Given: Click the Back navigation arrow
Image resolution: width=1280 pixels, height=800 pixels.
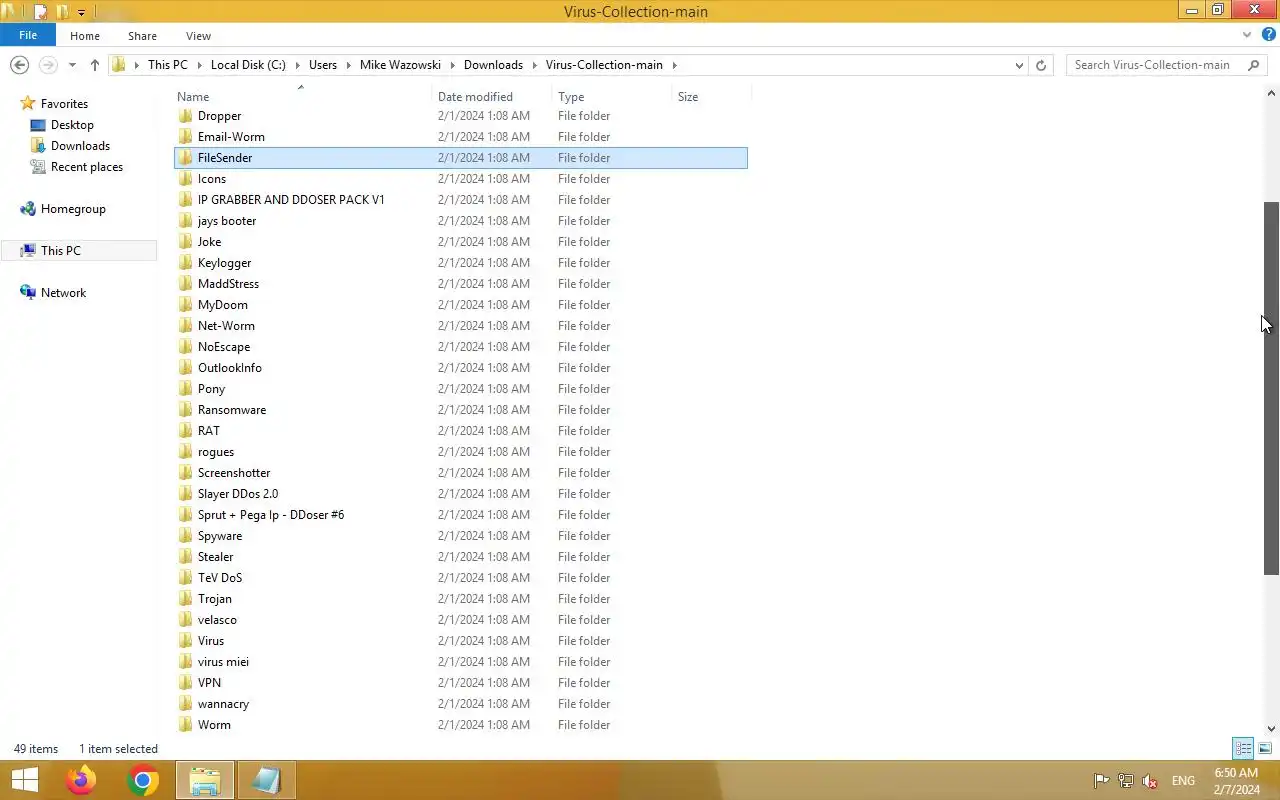Looking at the screenshot, I should [x=19, y=65].
